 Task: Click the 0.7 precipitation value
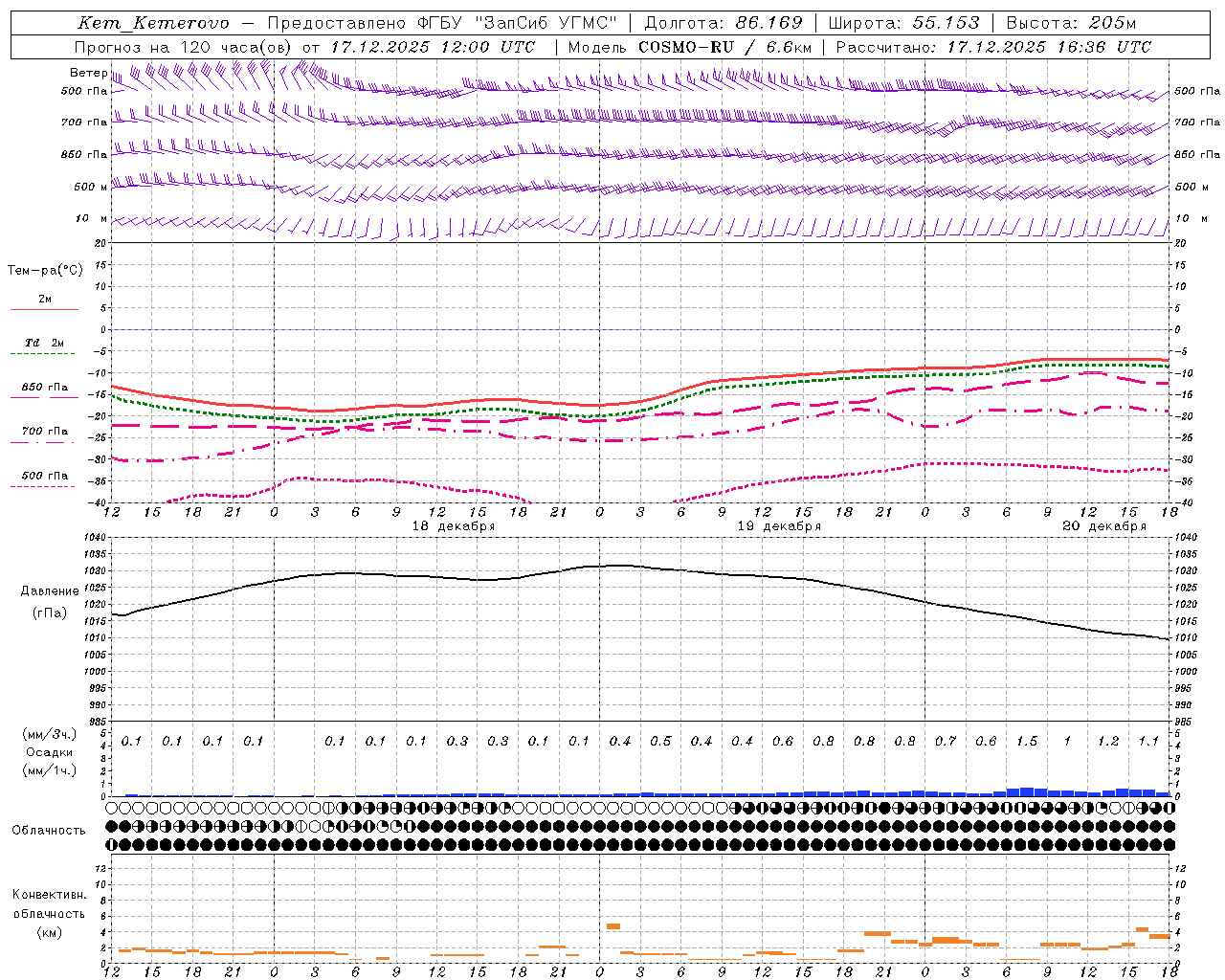(946, 742)
